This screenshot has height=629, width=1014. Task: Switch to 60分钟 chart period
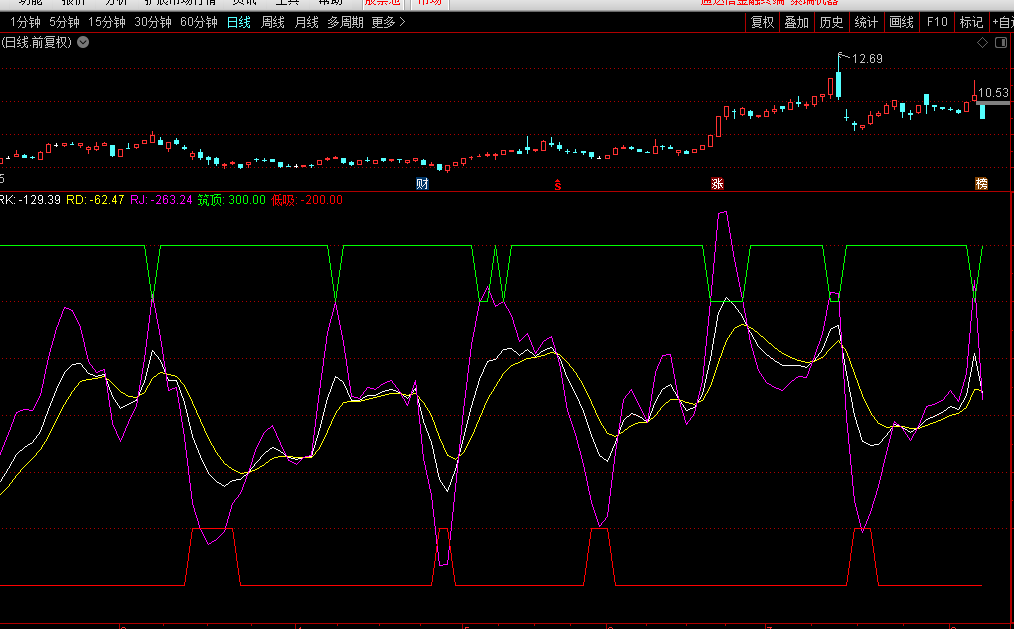198,22
